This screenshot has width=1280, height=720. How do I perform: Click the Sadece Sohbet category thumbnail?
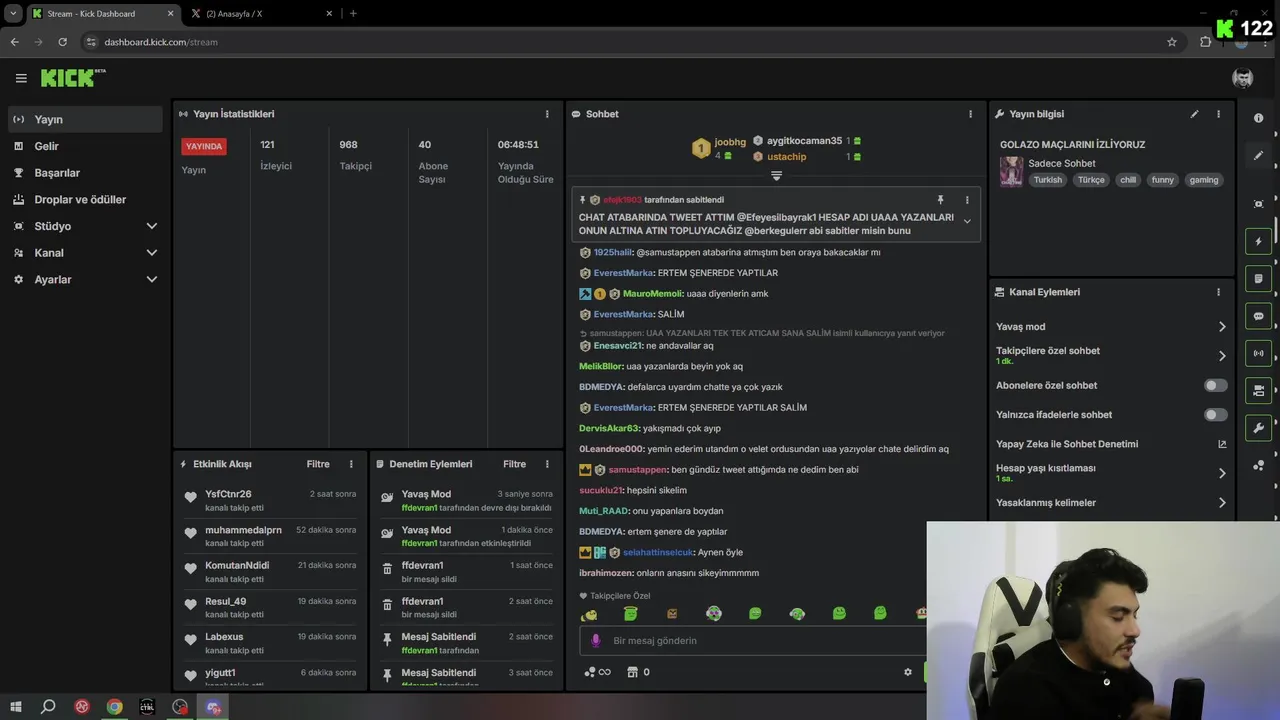pos(1011,171)
